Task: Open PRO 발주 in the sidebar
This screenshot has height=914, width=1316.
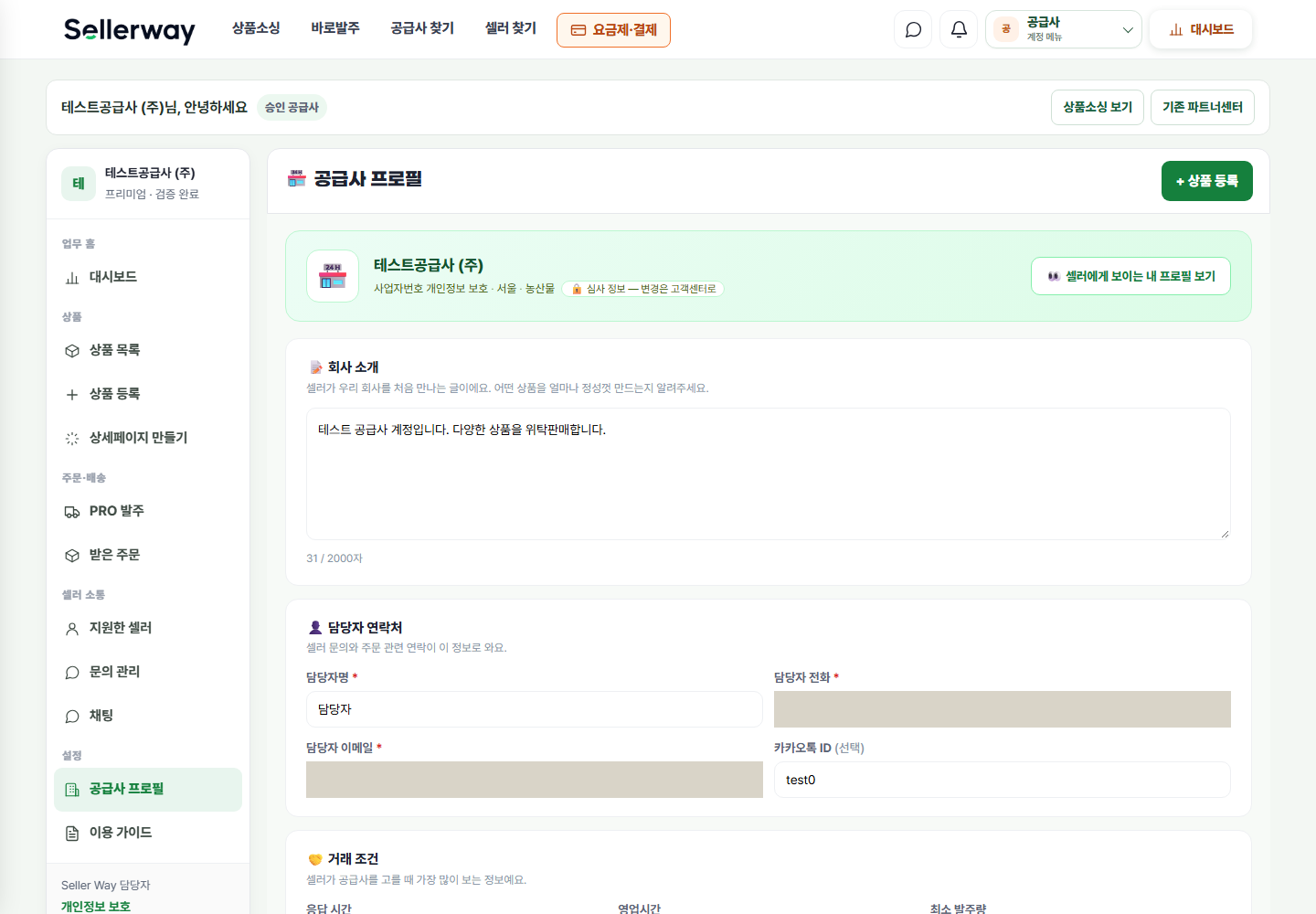Action: tap(148, 511)
